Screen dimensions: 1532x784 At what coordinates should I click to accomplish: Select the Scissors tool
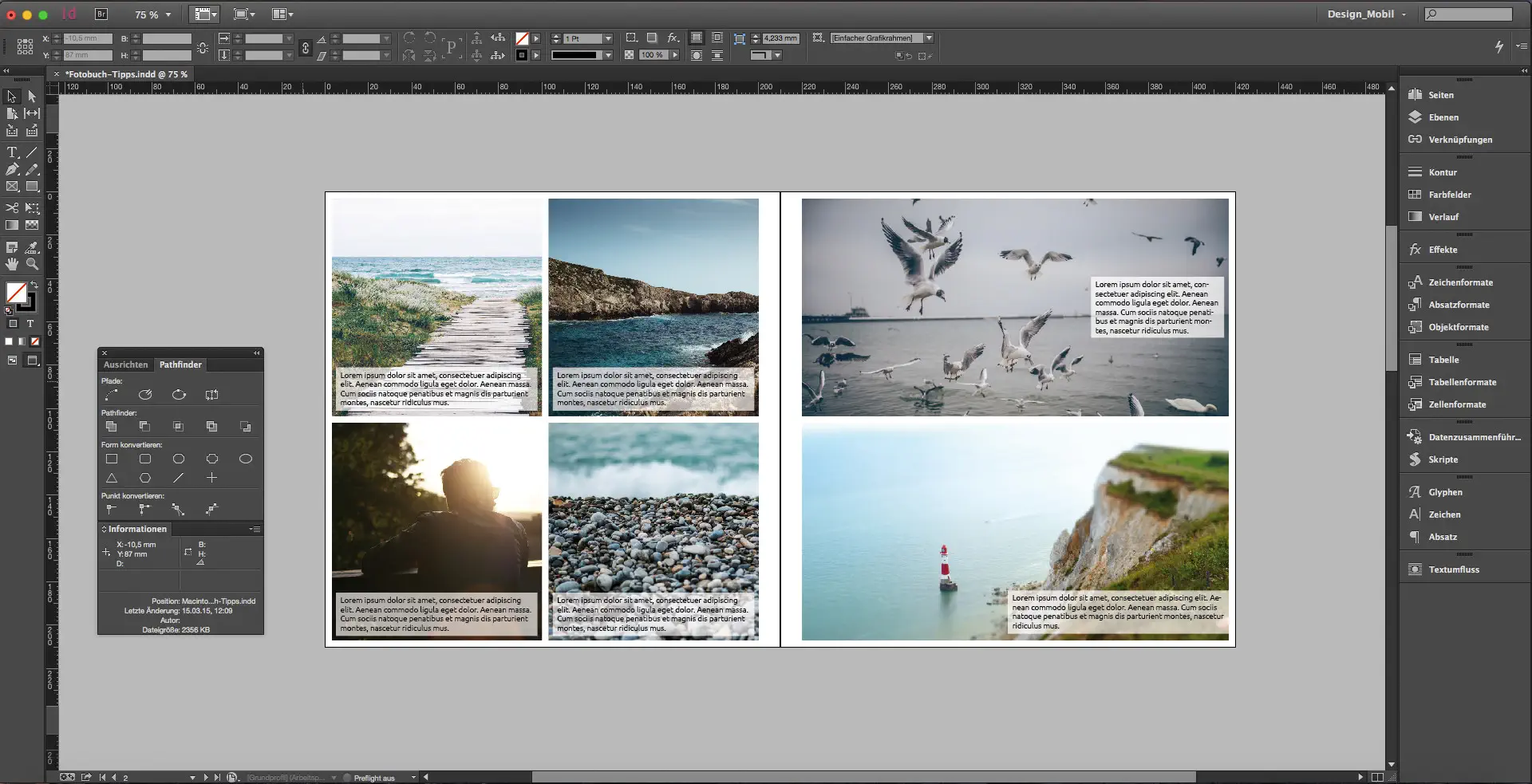click(11, 207)
